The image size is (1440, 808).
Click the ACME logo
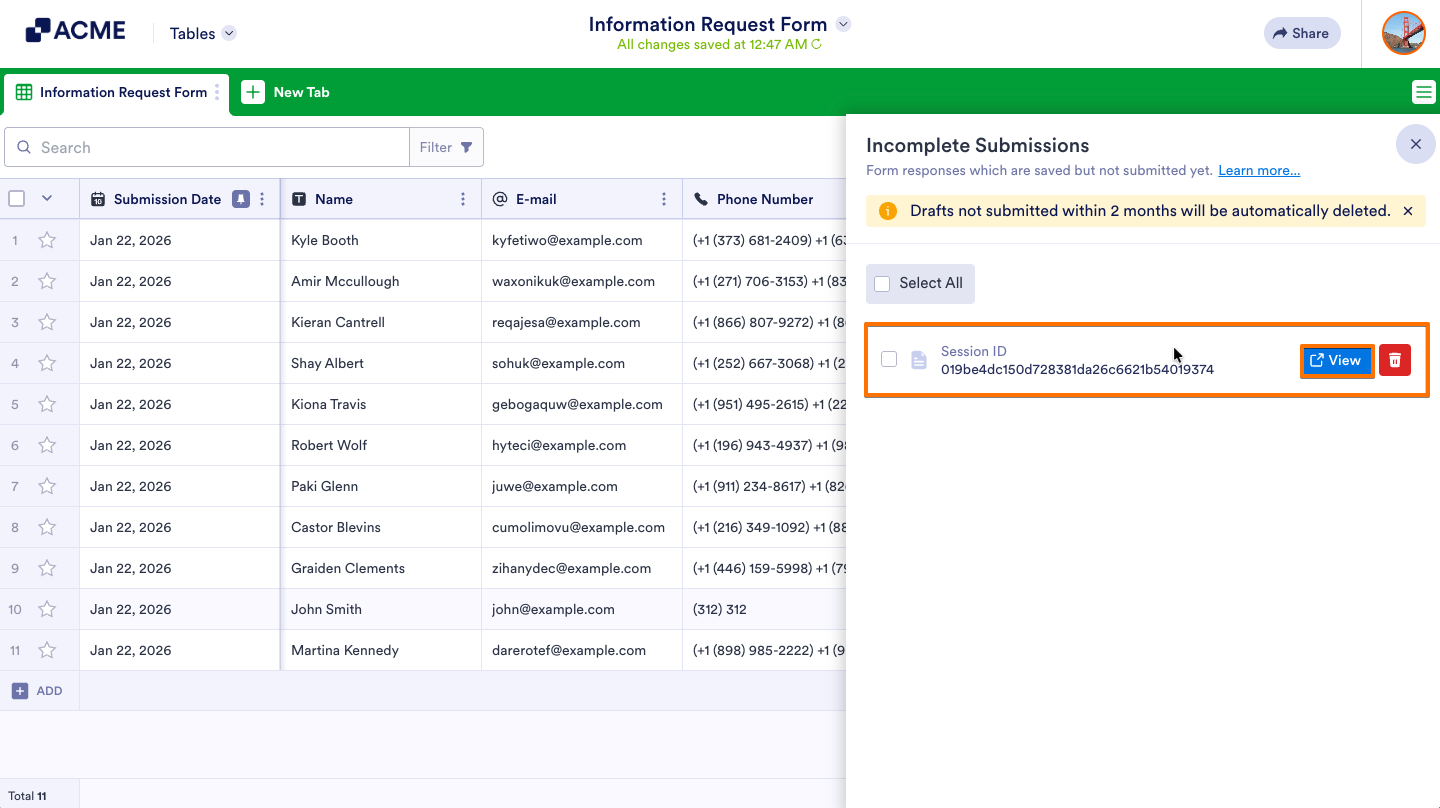point(75,29)
